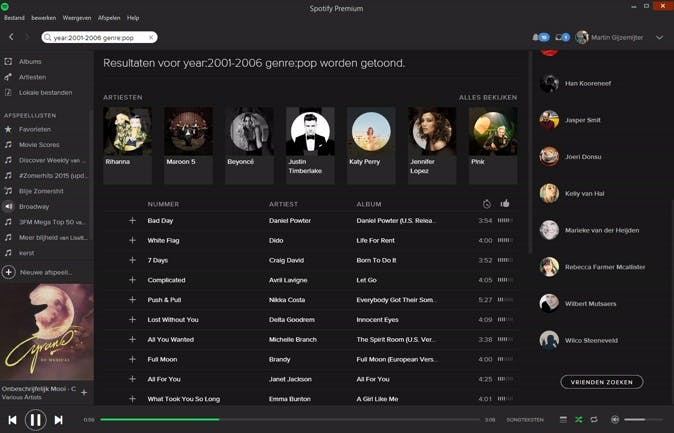The image size is (674, 433).
Task: Open the Katy Perry artist card
Action: (371, 145)
